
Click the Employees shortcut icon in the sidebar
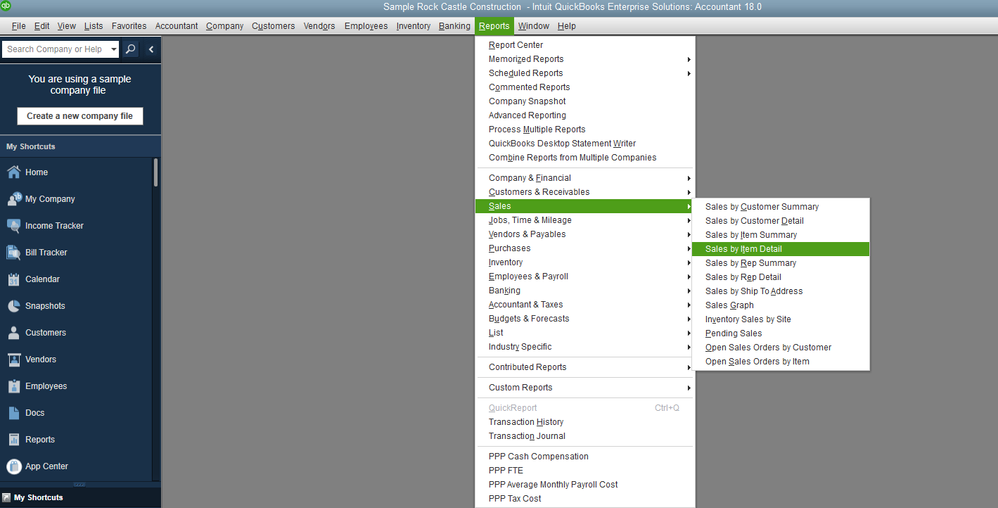[x=13, y=386]
